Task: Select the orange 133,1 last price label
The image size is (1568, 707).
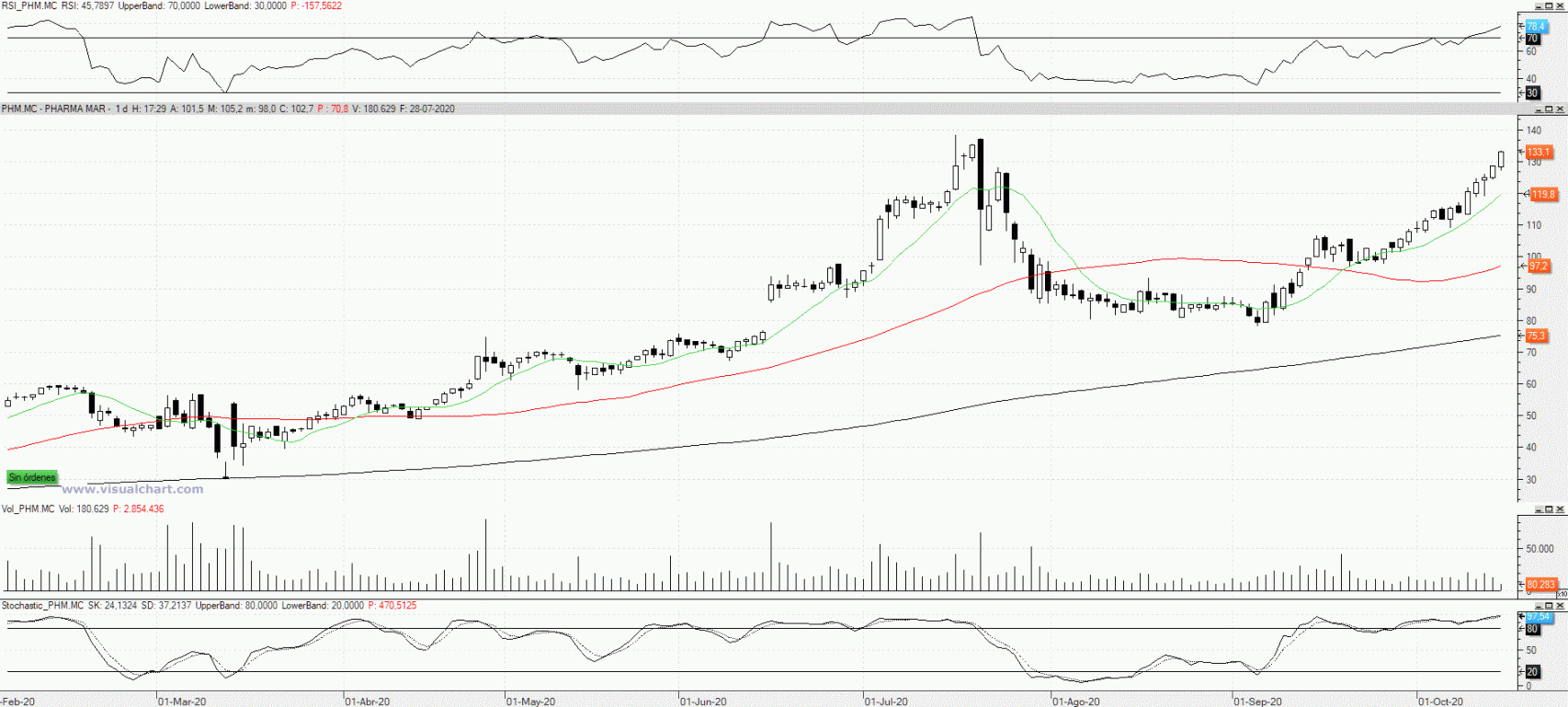Action: pos(1539,153)
